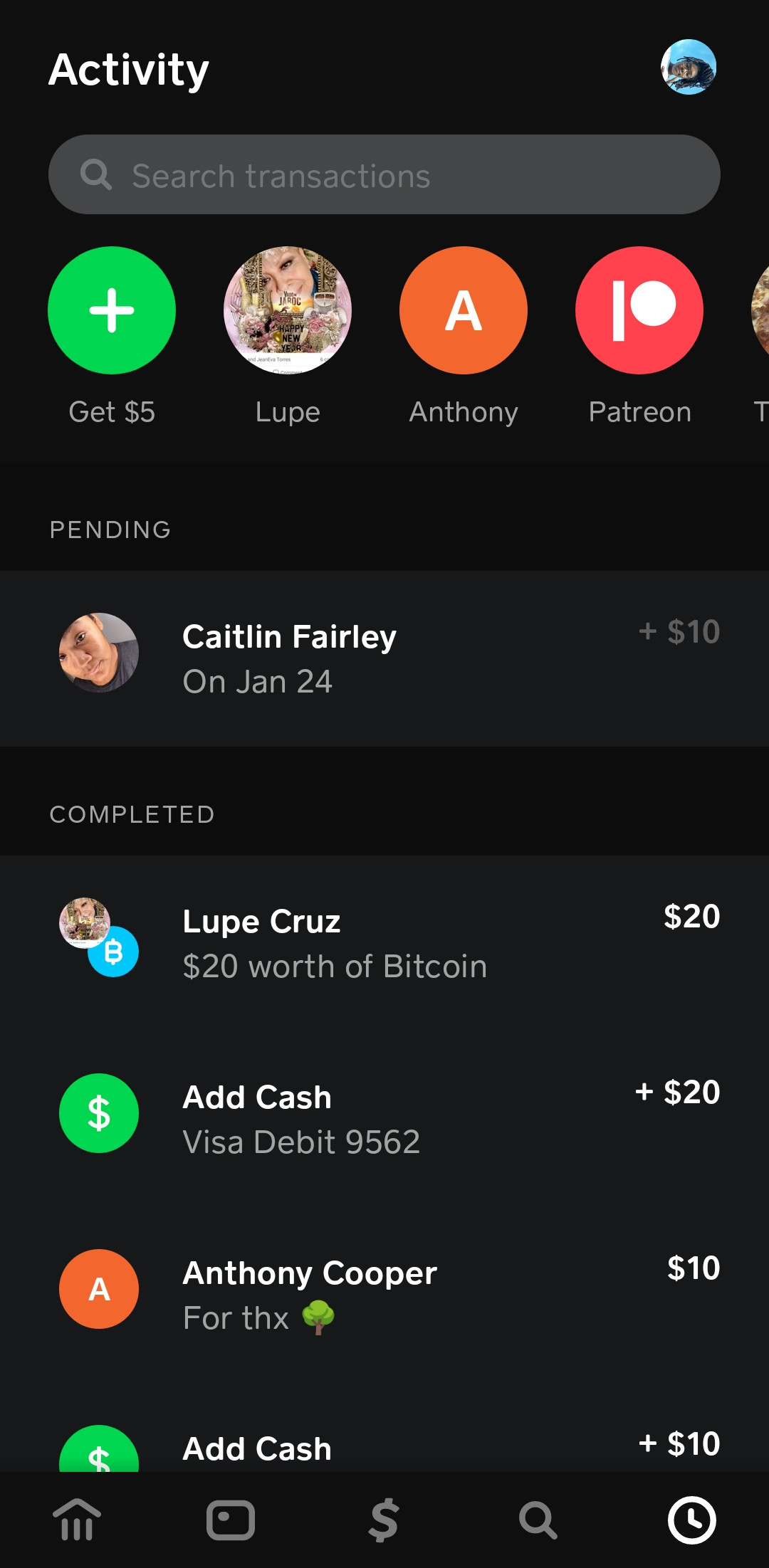Go to the Banking home tab icon
Viewport: 769px width, 1568px height.
pos(77,1520)
